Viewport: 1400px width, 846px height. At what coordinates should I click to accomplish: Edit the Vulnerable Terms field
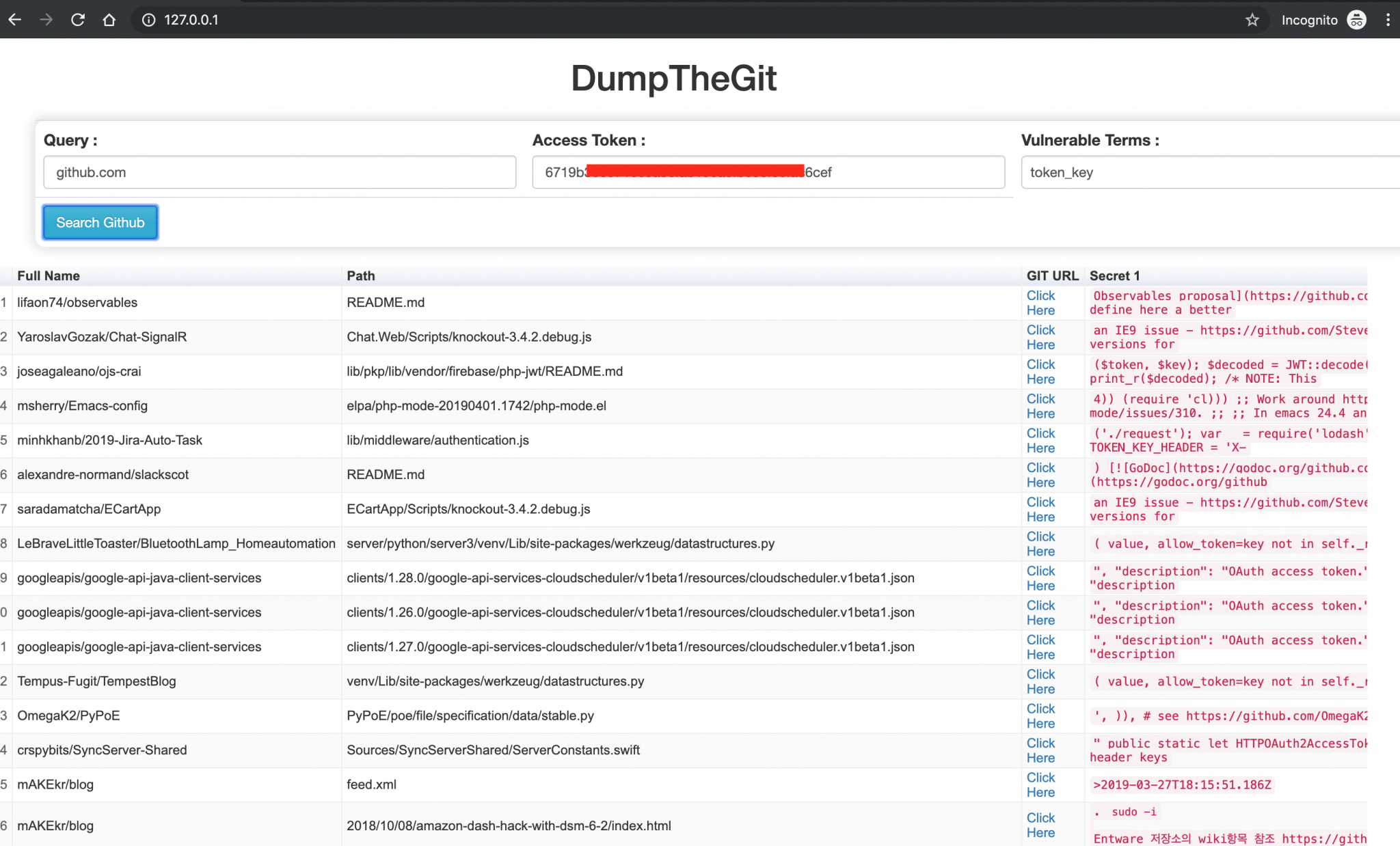click(x=1210, y=172)
